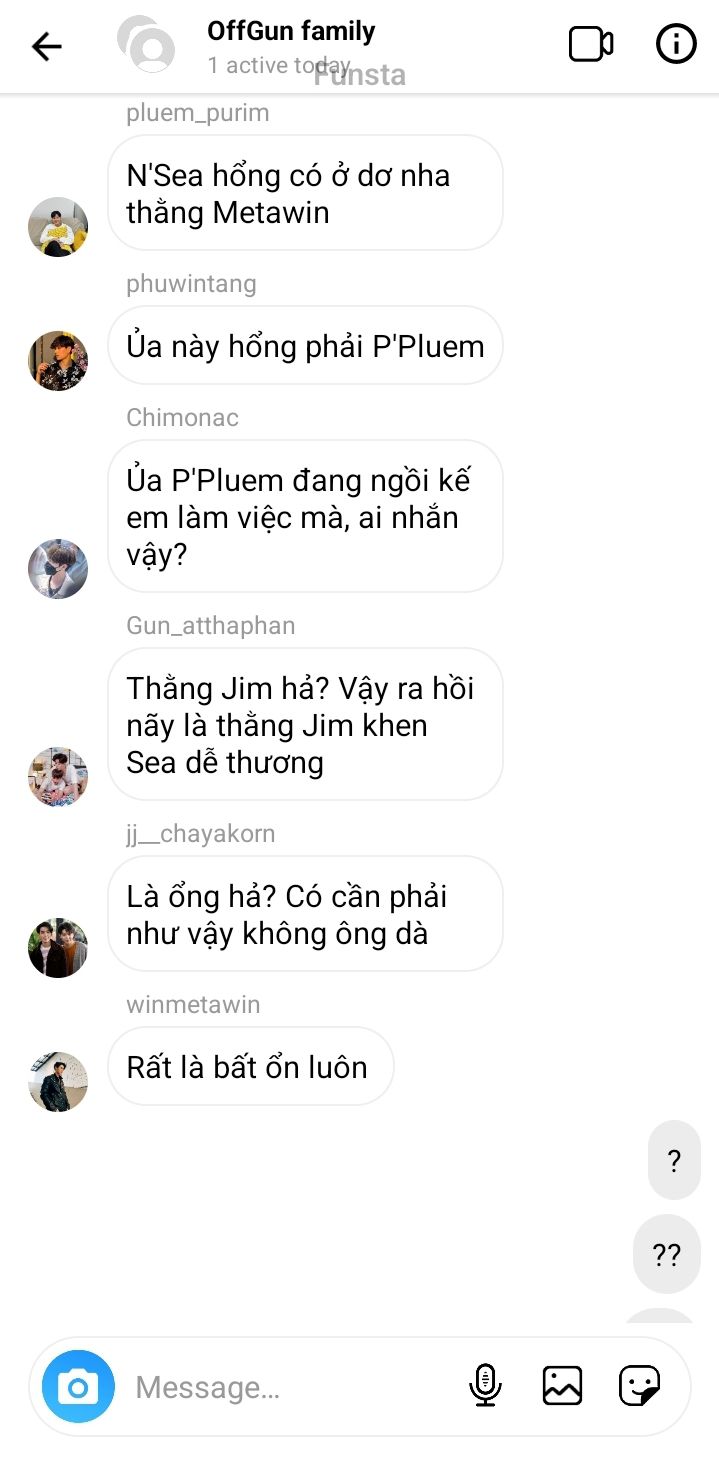This screenshot has height=1458, width=719.
Task: Open the blue camera button
Action: [x=78, y=1387]
